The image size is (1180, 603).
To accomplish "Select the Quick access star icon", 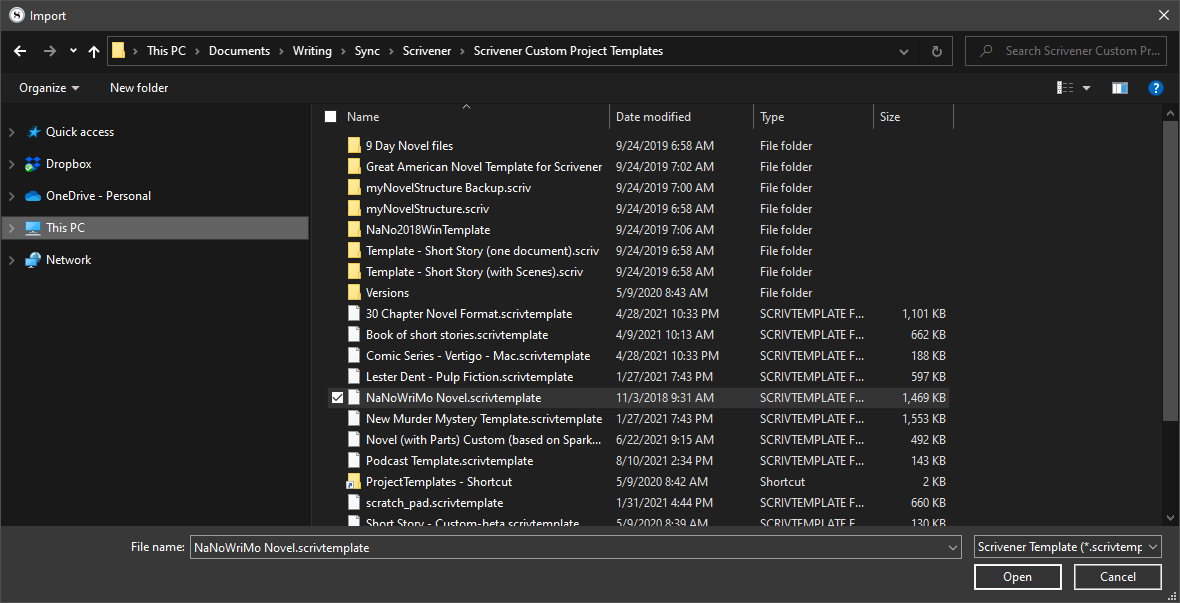I will (33, 132).
